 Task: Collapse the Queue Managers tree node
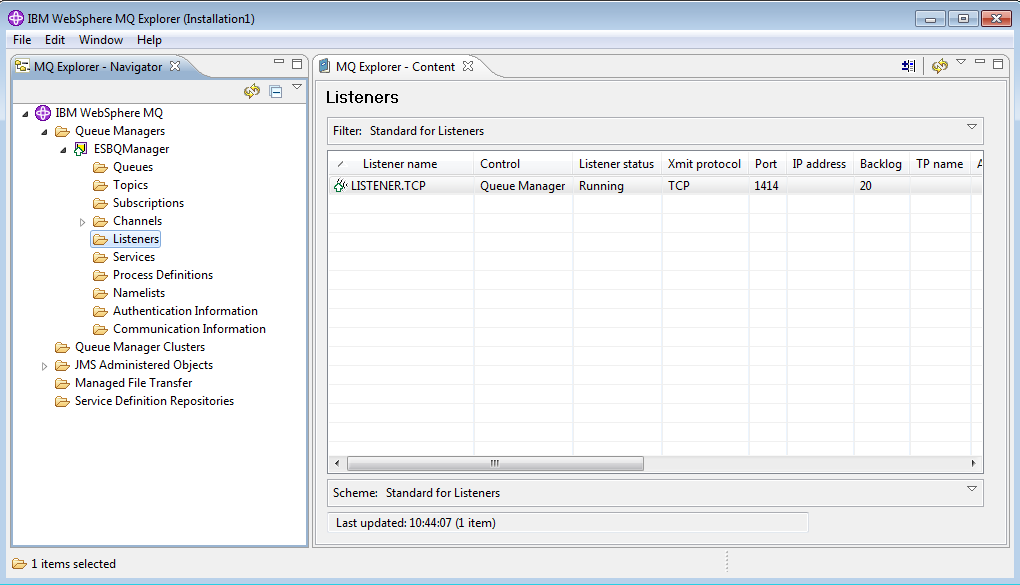44,132
